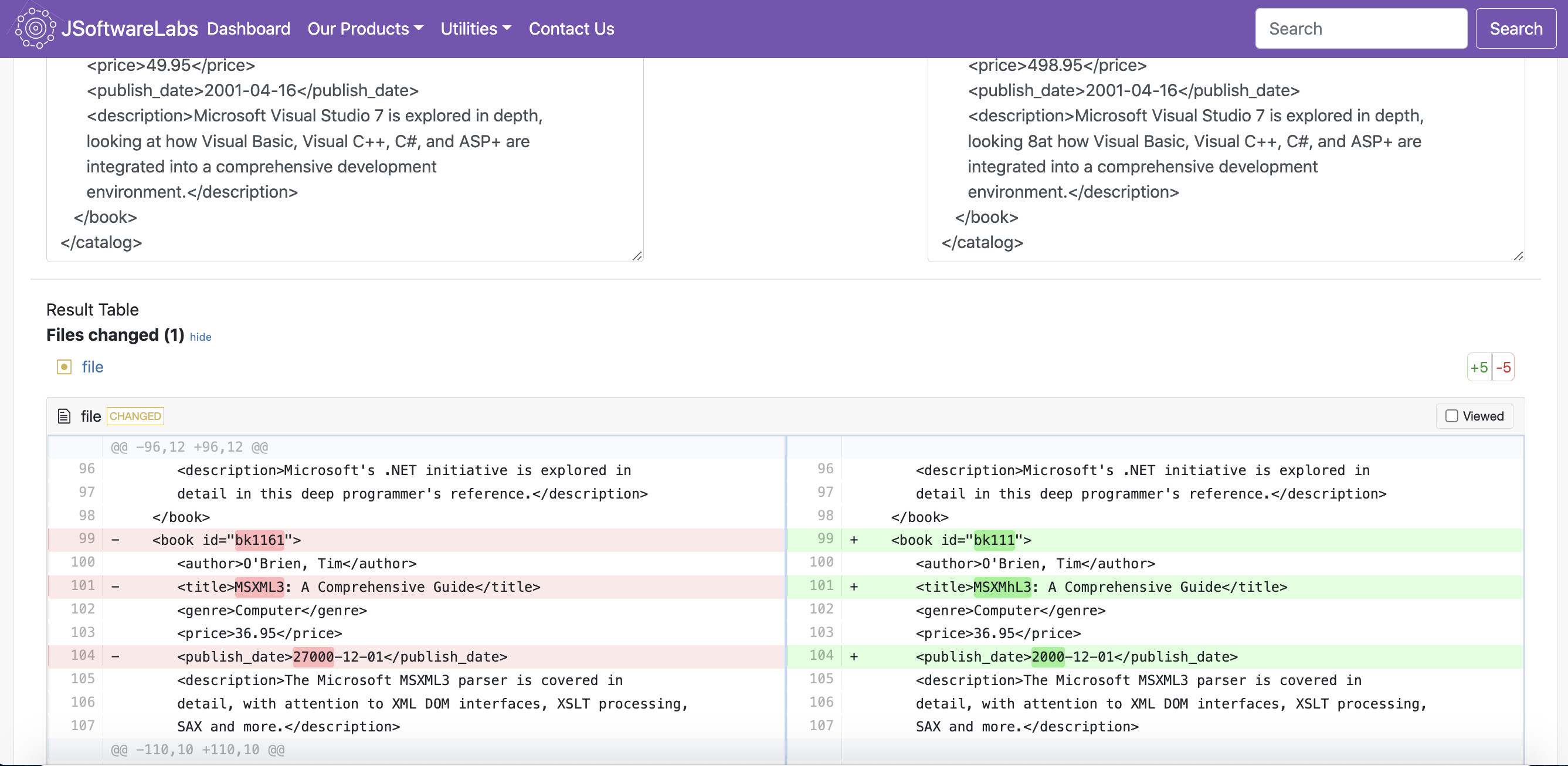Image resolution: width=1568 pixels, height=766 pixels.
Task: Grab the left textarea resize handle
Action: tap(637, 256)
